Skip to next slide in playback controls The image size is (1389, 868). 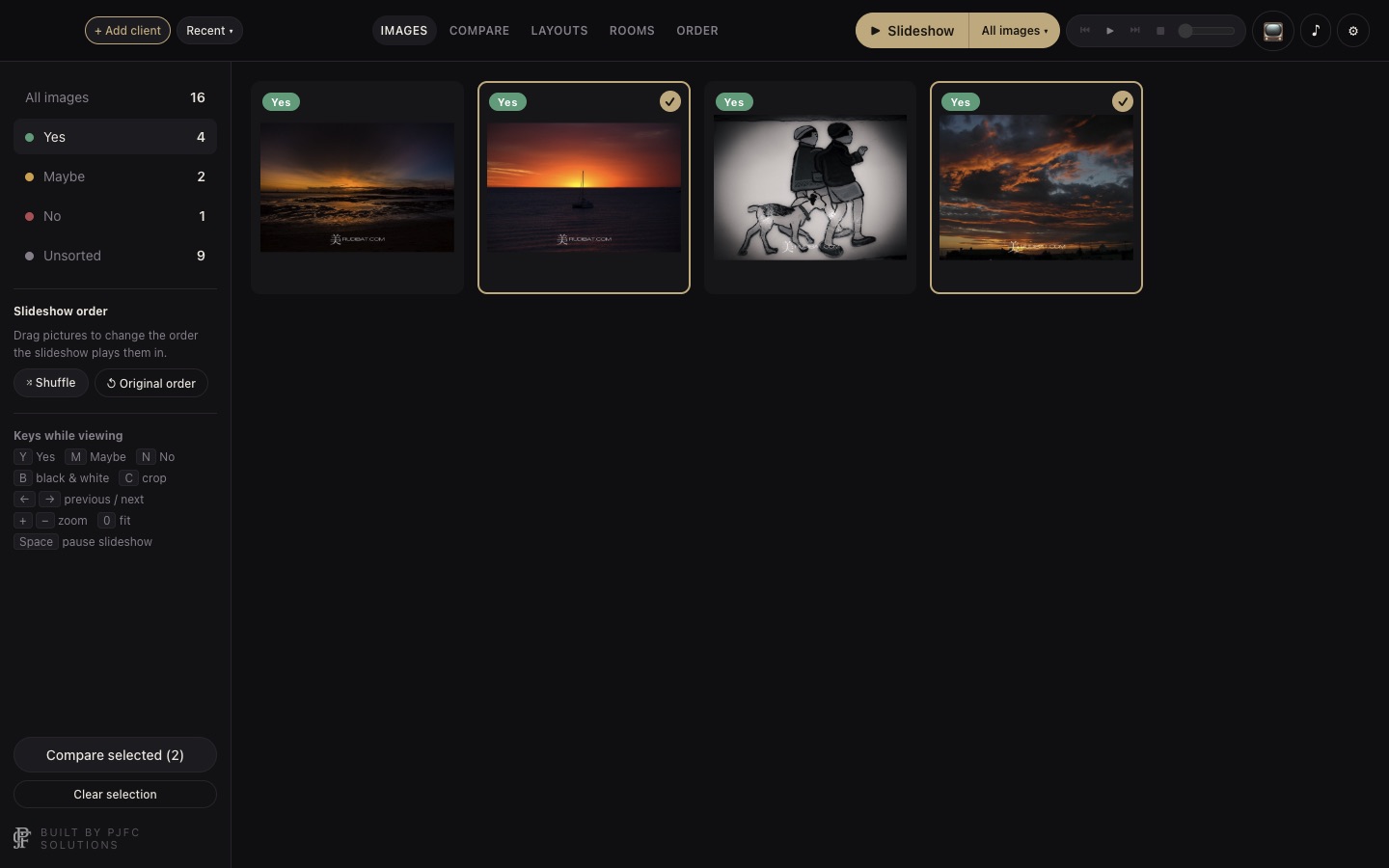[1135, 31]
